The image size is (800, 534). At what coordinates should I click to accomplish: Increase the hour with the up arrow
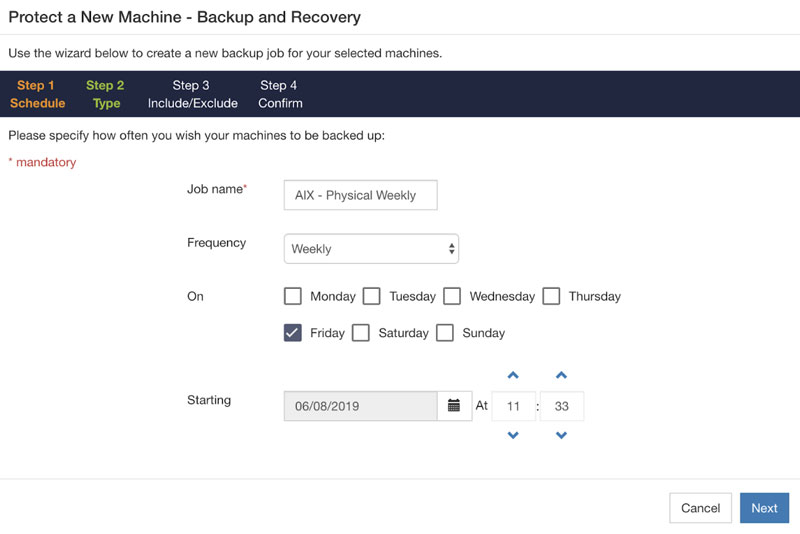(x=513, y=375)
